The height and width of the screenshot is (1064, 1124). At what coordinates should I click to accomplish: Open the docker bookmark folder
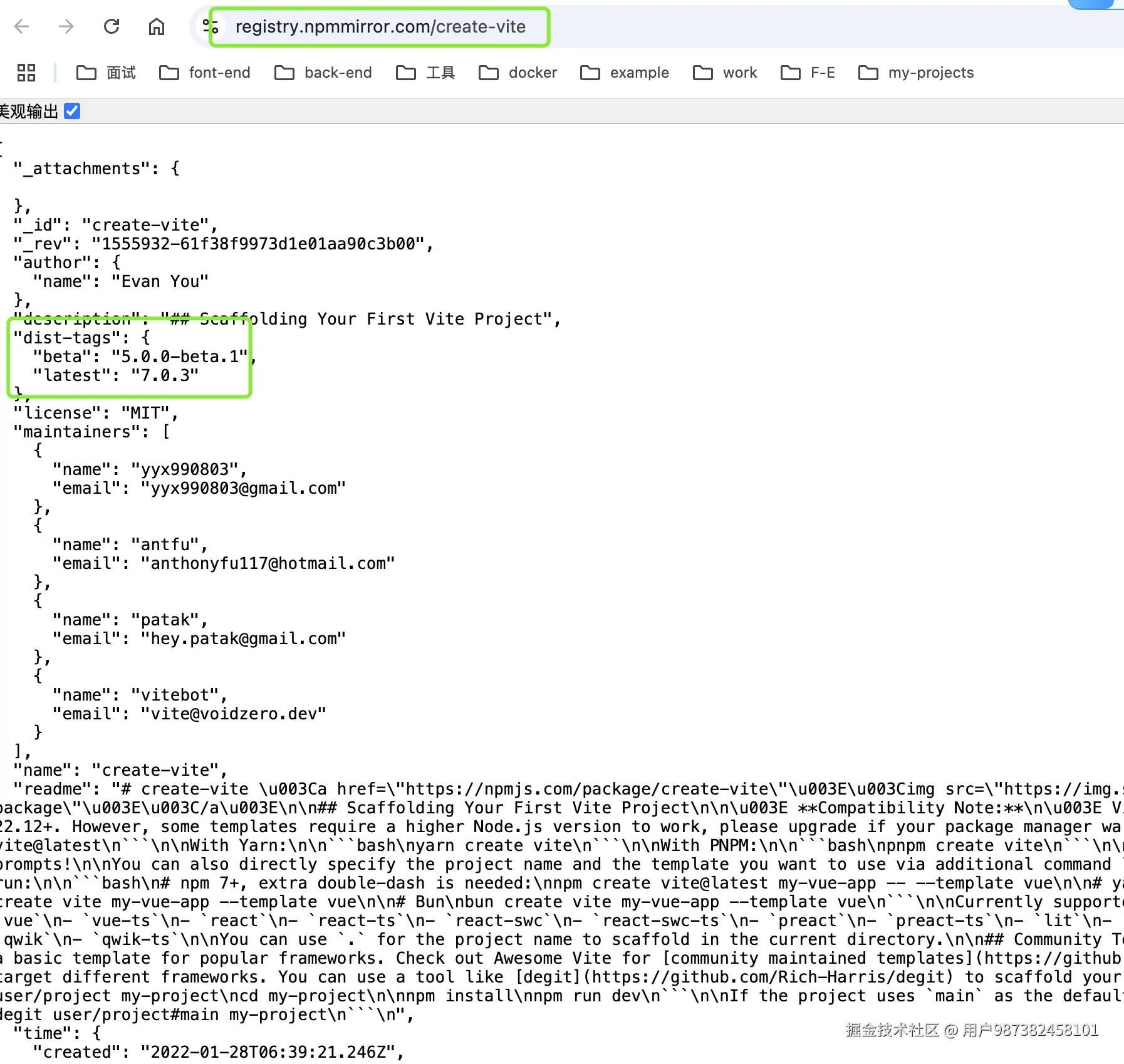coord(518,73)
